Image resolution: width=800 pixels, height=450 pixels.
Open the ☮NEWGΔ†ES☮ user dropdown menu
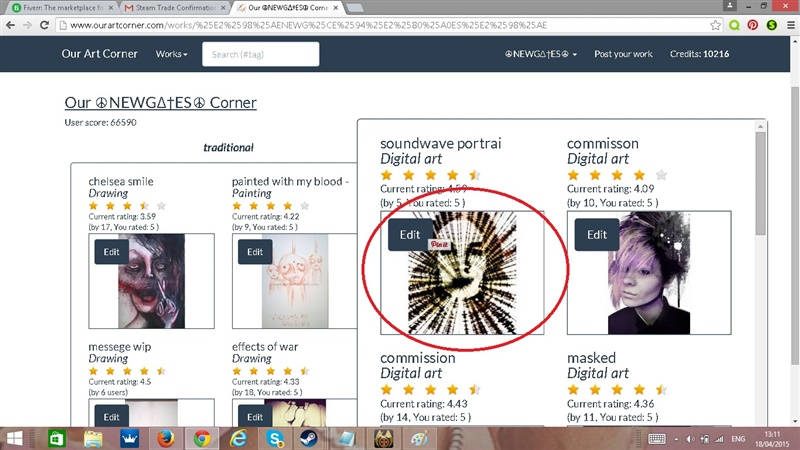541,54
